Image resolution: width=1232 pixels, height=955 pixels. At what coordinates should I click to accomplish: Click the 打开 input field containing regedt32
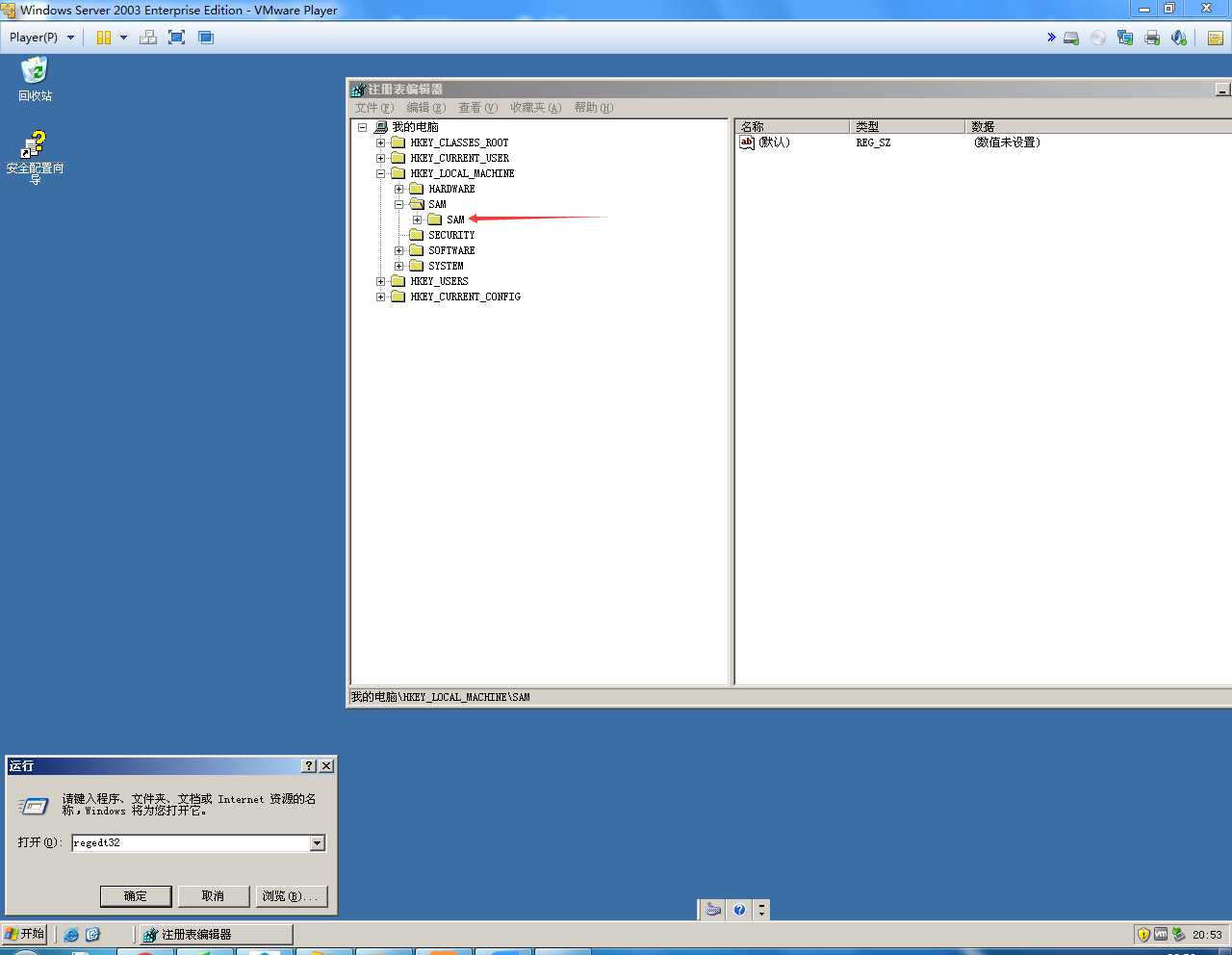click(x=191, y=843)
